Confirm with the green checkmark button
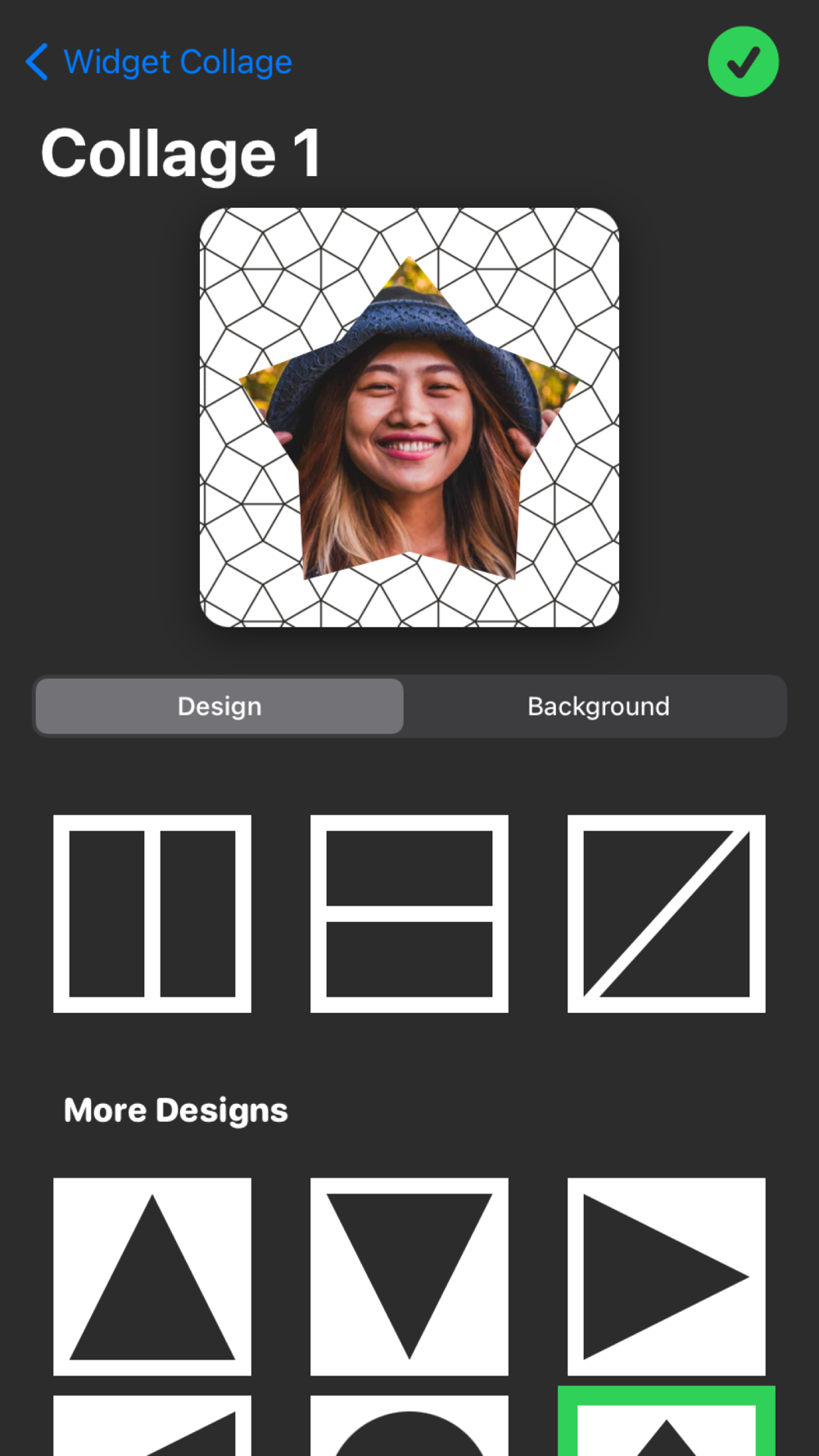Screen dimensions: 819x1456 click(x=743, y=61)
